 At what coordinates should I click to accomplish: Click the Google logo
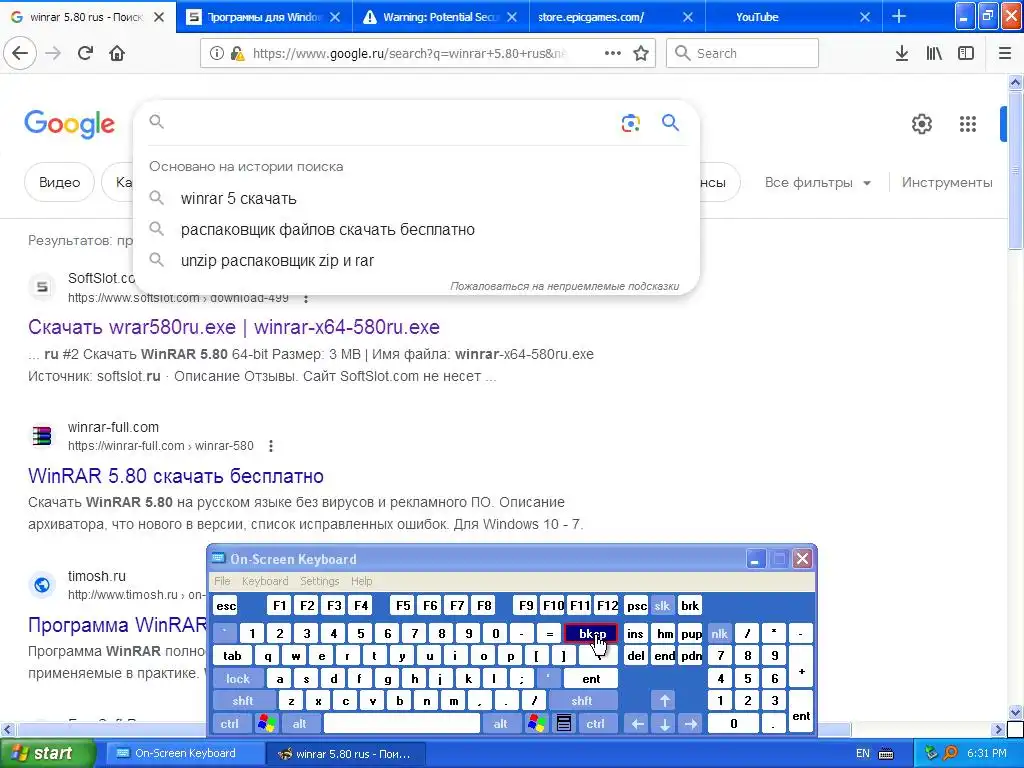[69, 124]
